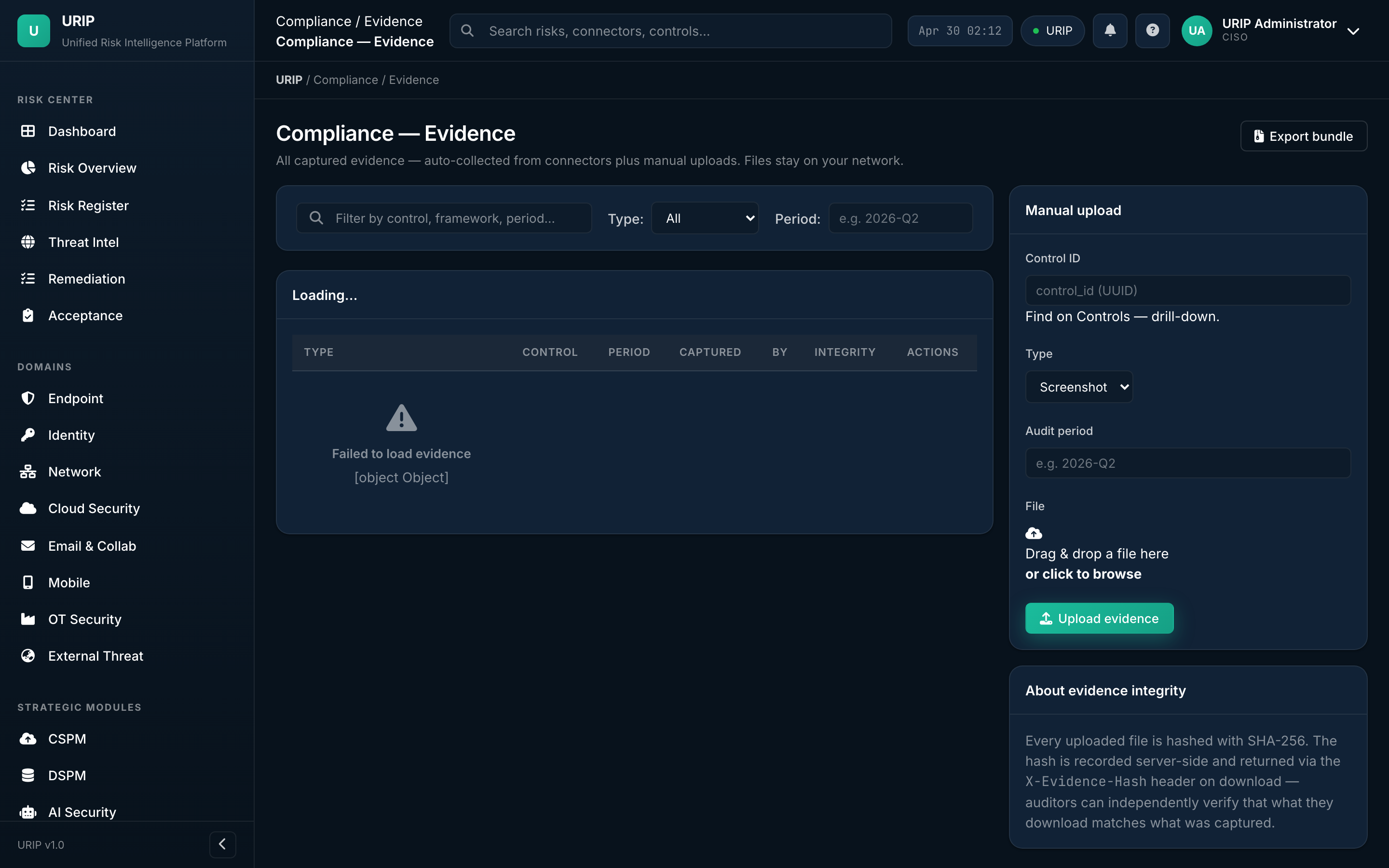1389x868 pixels.
Task: Click the PERIOD column header
Action: 629,352
